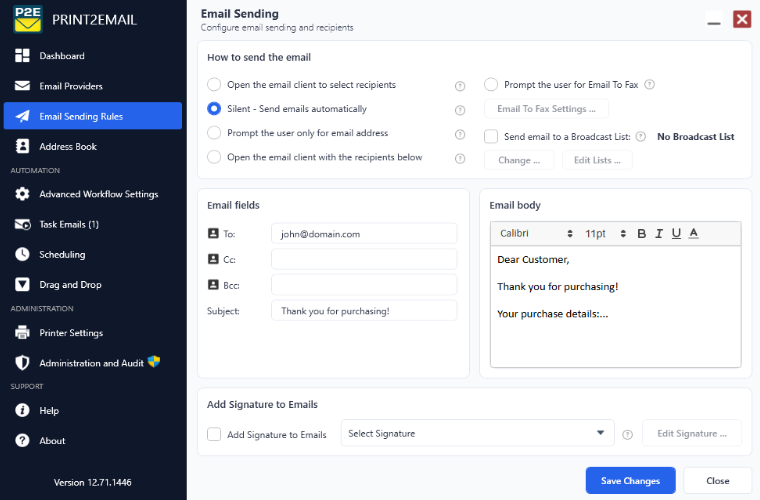Screen dimensions: 760x500
Task: Click the Drag and Drop arrow icon
Action: pyautogui.click(x=22, y=284)
